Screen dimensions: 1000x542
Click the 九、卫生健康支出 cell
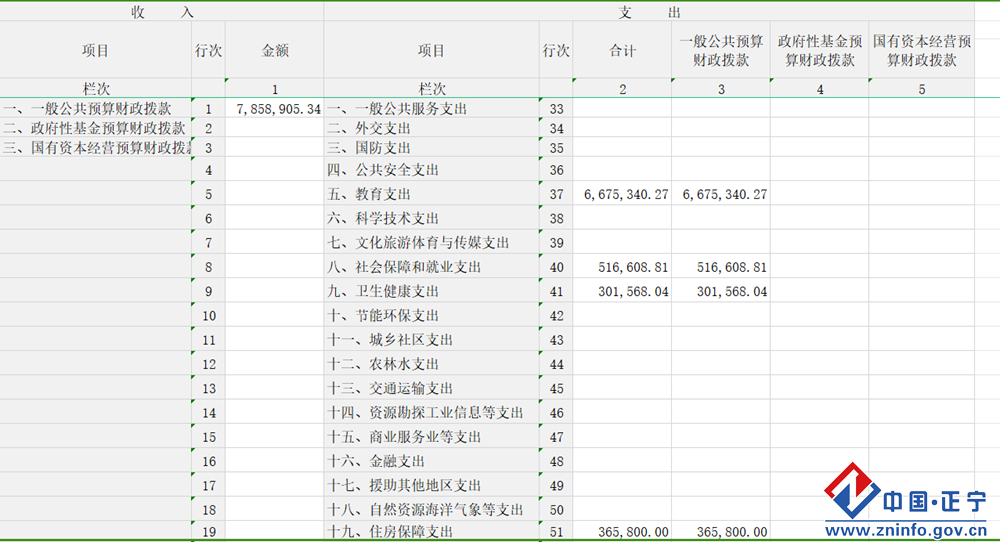[431, 291]
